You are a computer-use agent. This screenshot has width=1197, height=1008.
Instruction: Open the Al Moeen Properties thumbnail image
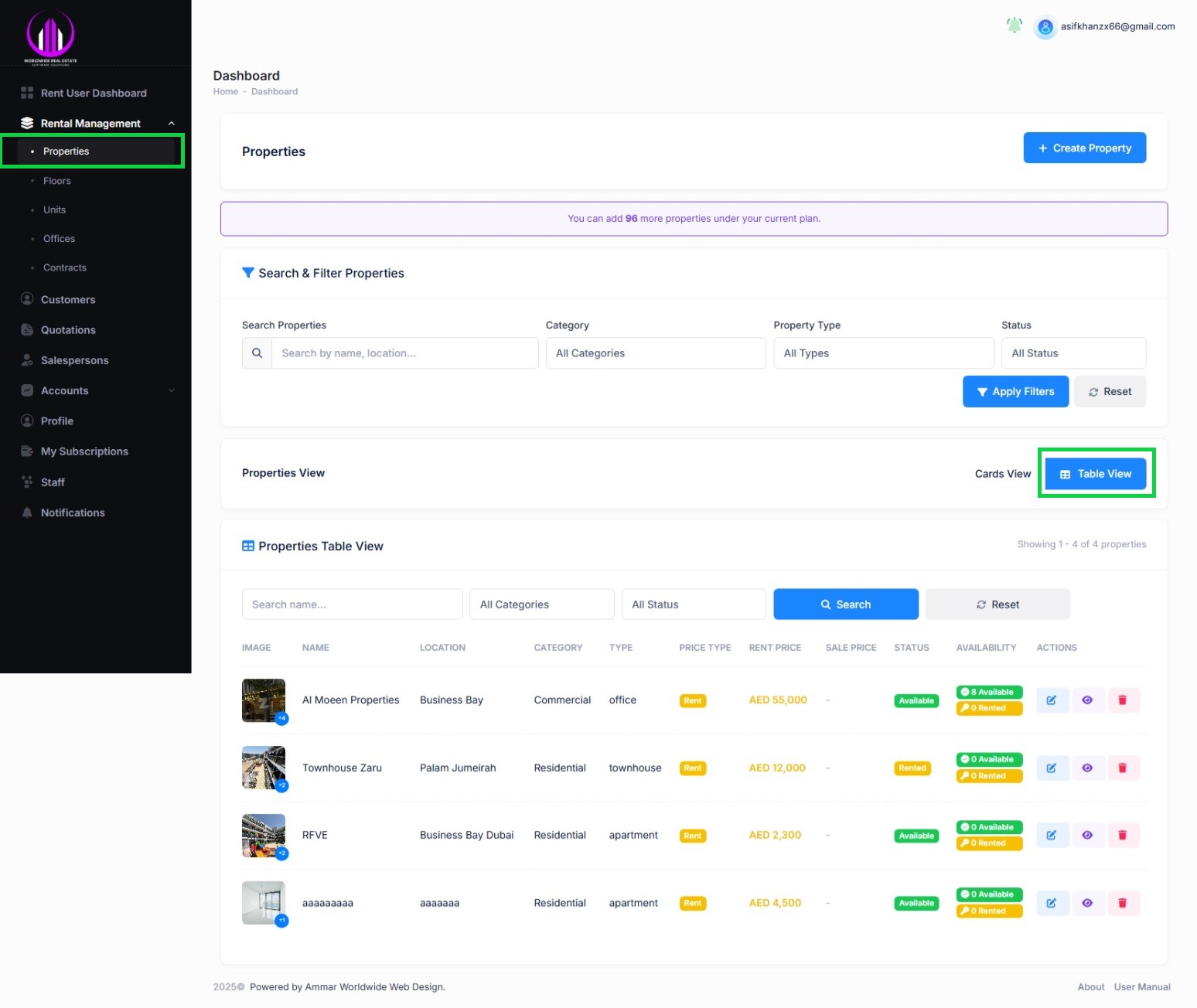264,700
